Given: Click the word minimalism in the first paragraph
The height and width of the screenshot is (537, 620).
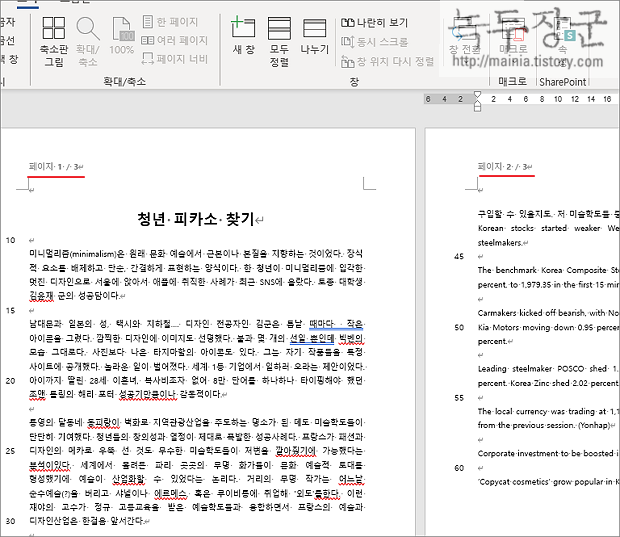Looking at the screenshot, I should (x=93, y=254).
